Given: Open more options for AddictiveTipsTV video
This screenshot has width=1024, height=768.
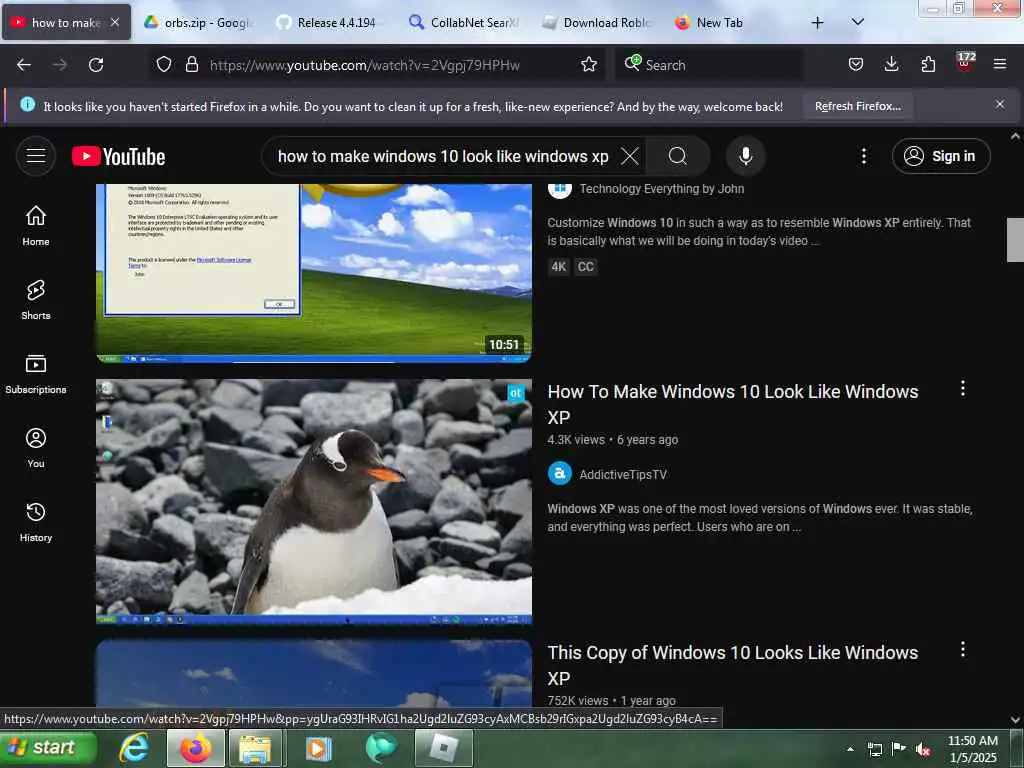Looking at the screenshot, I should 962,389.
